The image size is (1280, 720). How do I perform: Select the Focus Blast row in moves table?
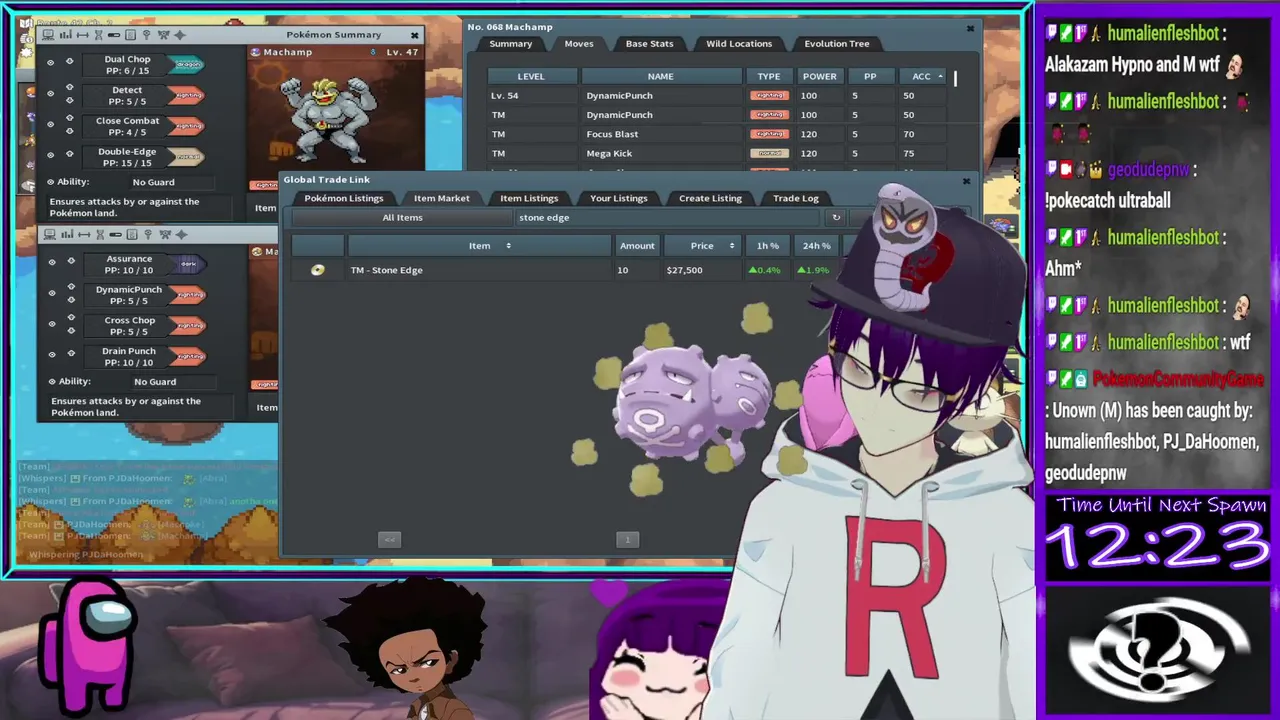715,134
